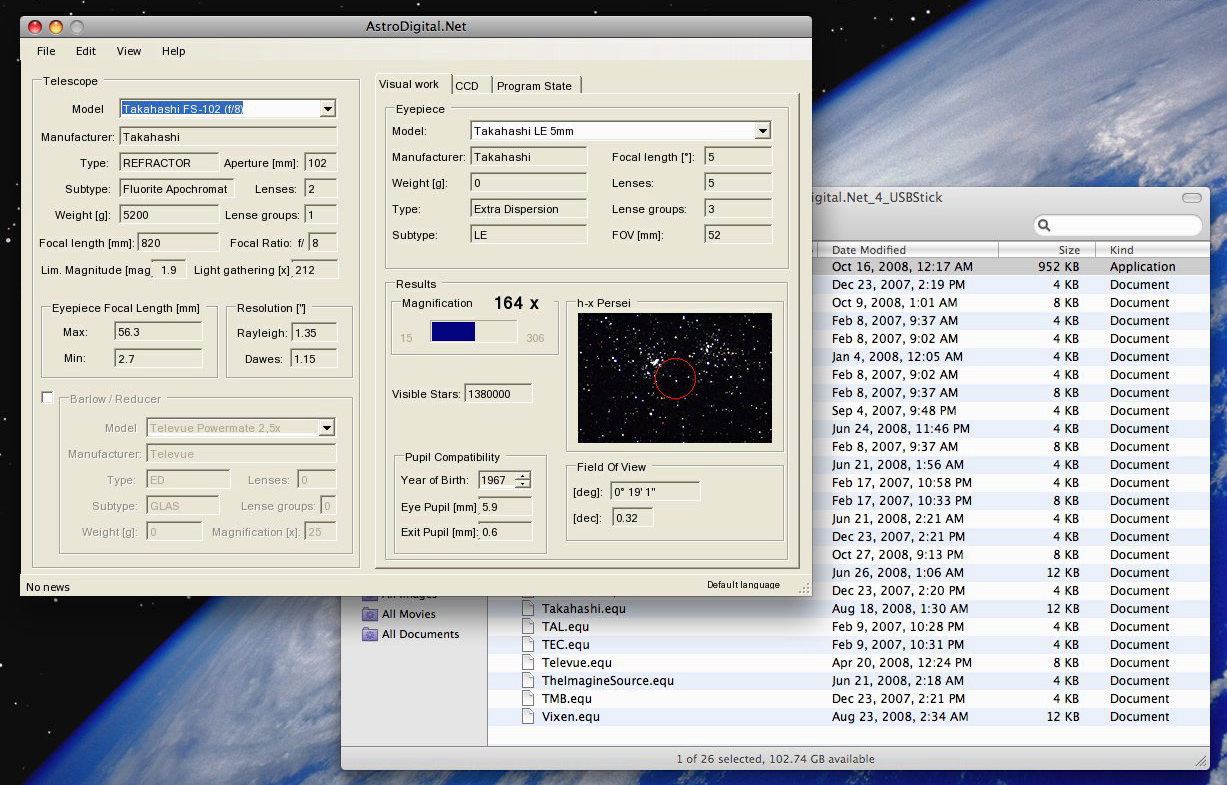Click the resize grip of the Finder window

[x=1201, y=761]
